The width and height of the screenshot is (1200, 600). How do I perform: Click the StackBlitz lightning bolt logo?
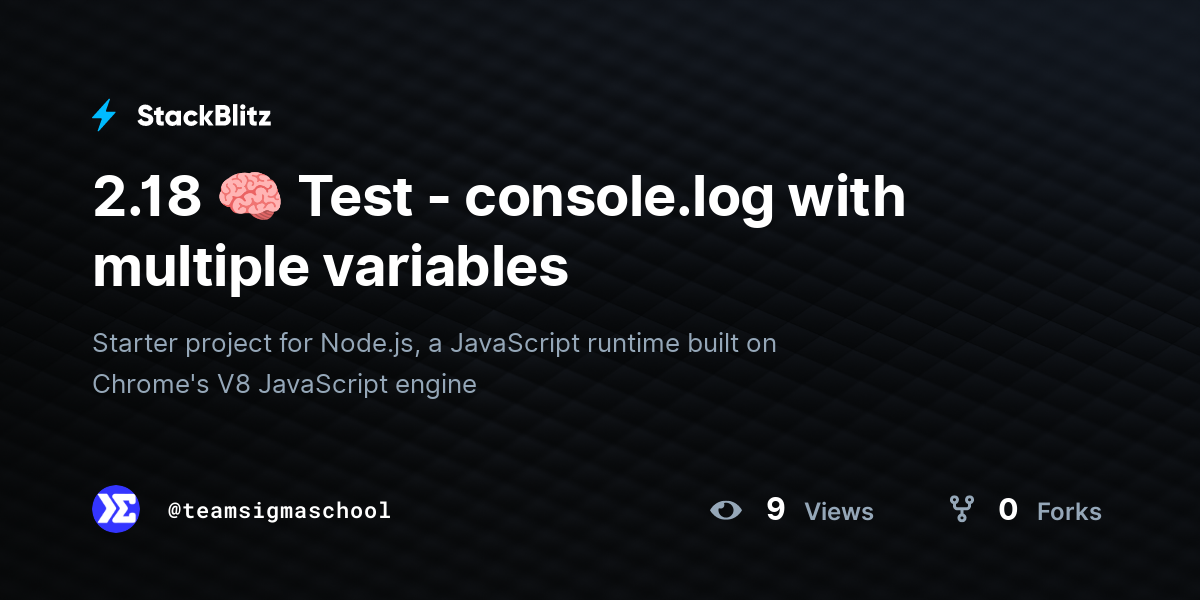click(104, 116)
